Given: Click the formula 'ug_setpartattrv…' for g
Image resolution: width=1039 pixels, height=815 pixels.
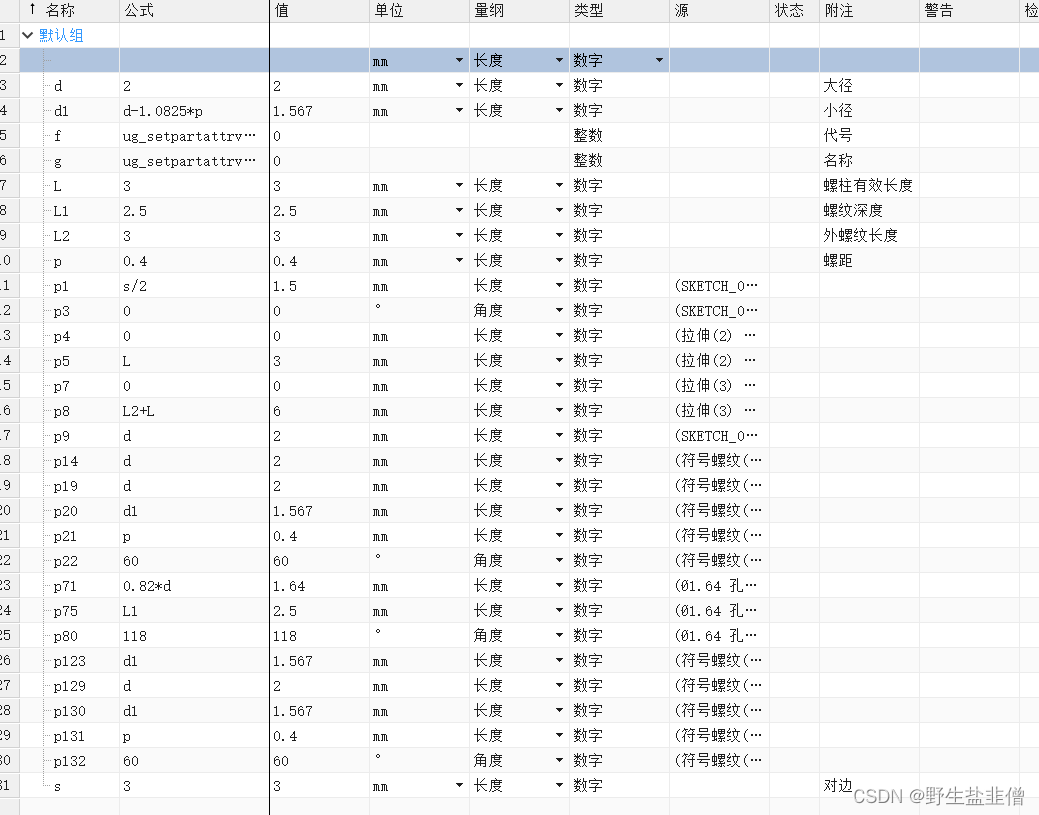Looking at the screenshot, I should pyautogui.click(x=189, y=161).
